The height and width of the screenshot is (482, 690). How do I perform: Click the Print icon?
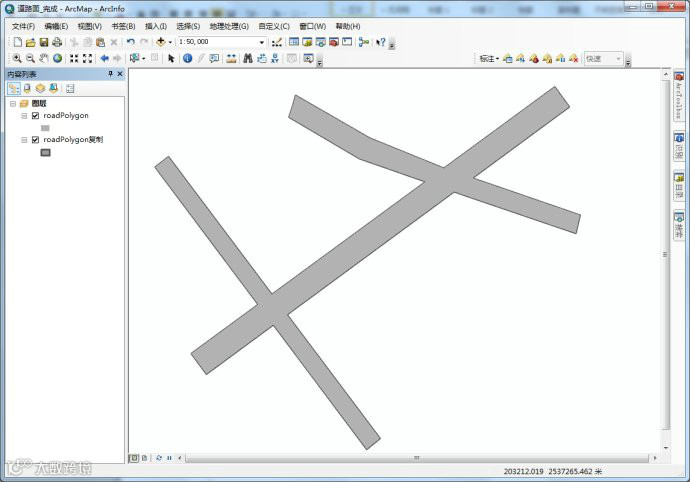point(57,42)
